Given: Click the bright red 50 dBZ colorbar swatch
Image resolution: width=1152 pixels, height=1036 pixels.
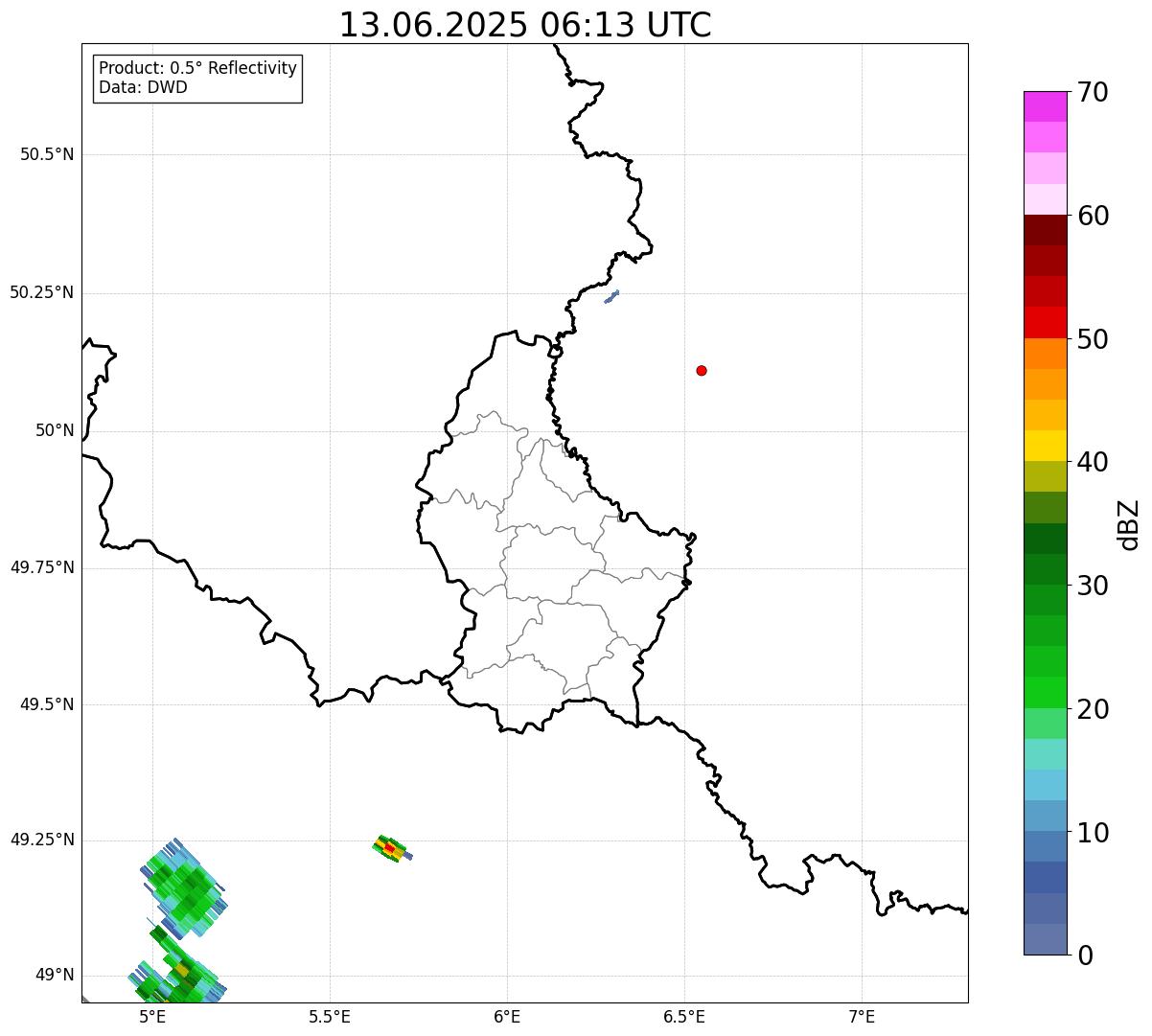Looking at the screenshot, I should tap(1046, 322).
